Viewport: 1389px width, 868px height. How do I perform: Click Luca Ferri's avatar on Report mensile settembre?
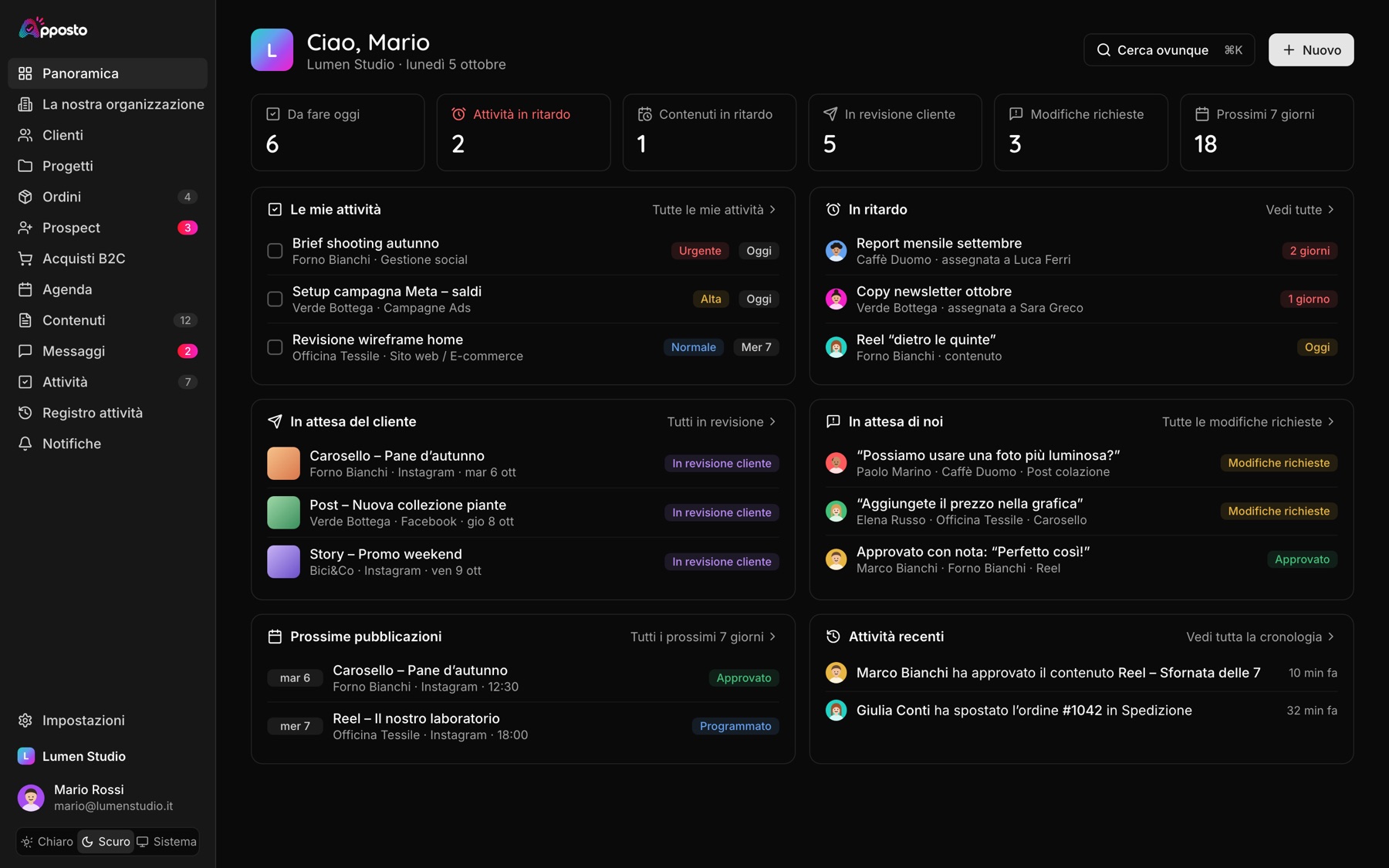point(836,251)
